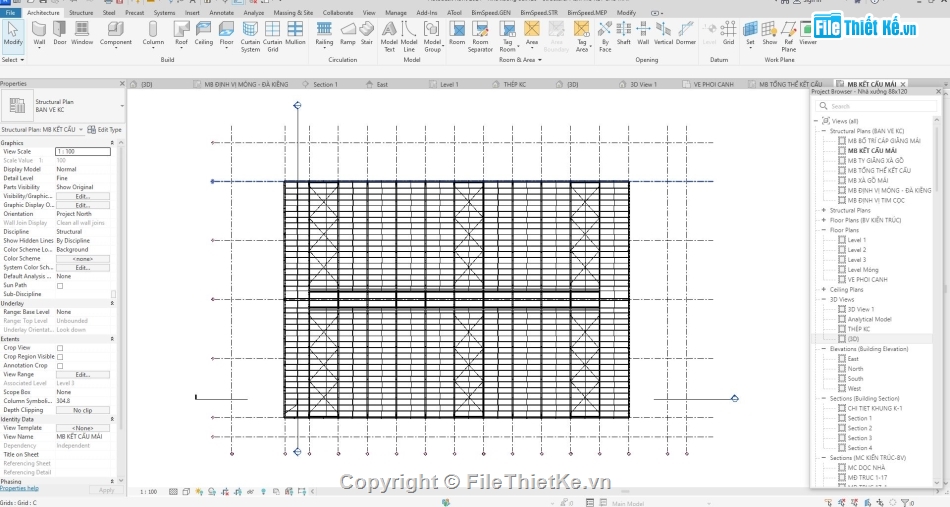The image size is (950, 507).
Task: Expand the Room & Area panel dropdown
Action: (x=520, y=60)
